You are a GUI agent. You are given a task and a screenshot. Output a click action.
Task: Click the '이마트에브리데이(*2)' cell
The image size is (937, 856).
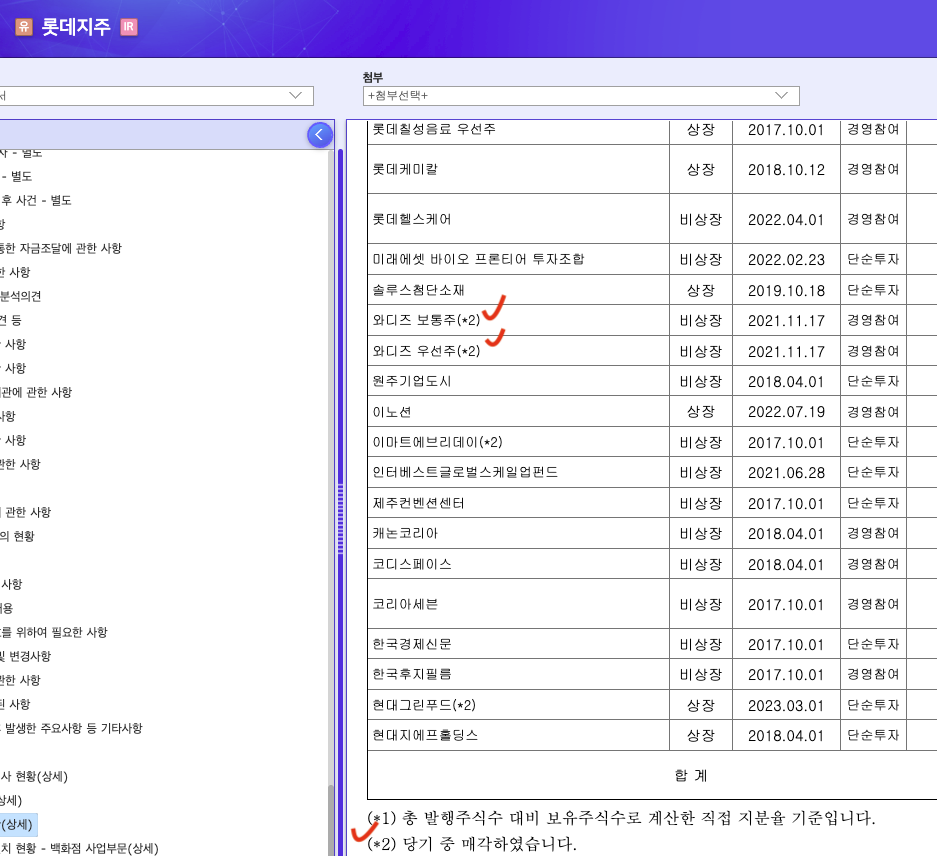tap(518, 442)
